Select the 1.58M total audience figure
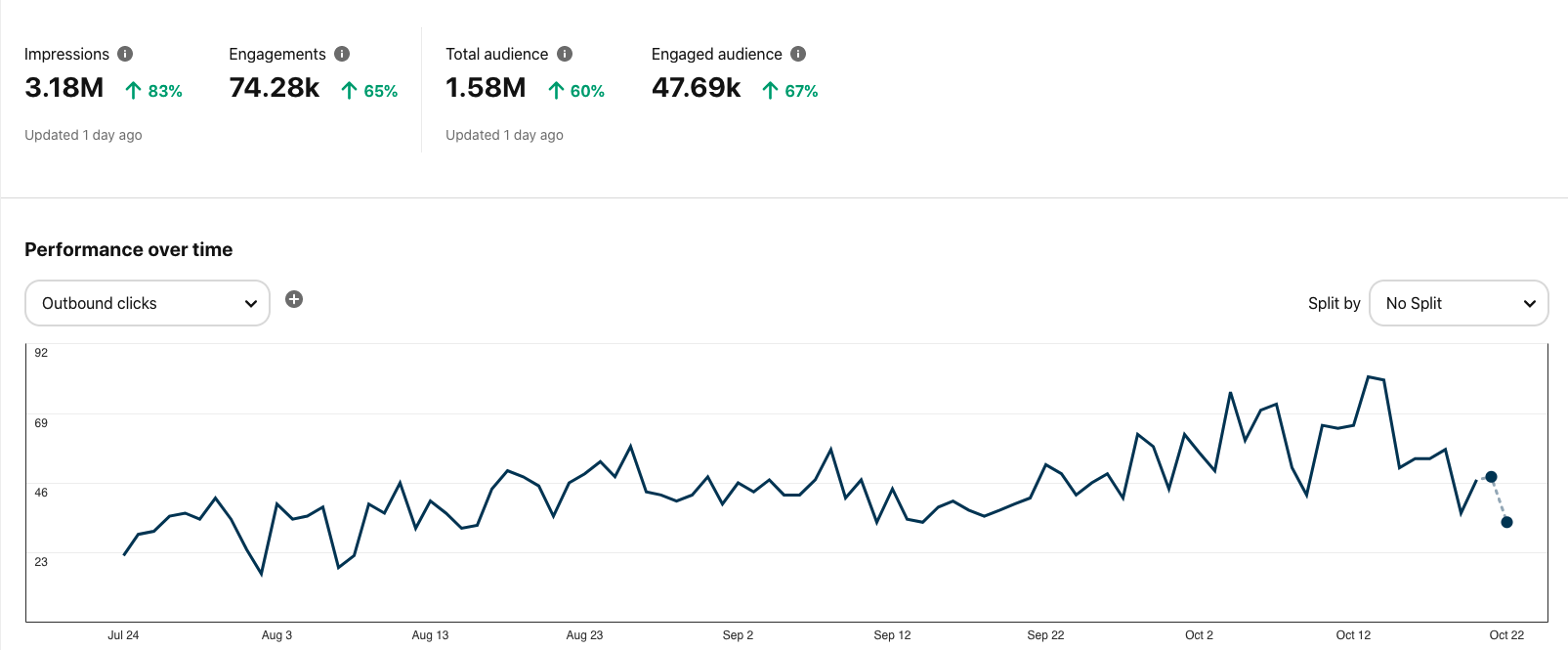 (x=486, y=88)
